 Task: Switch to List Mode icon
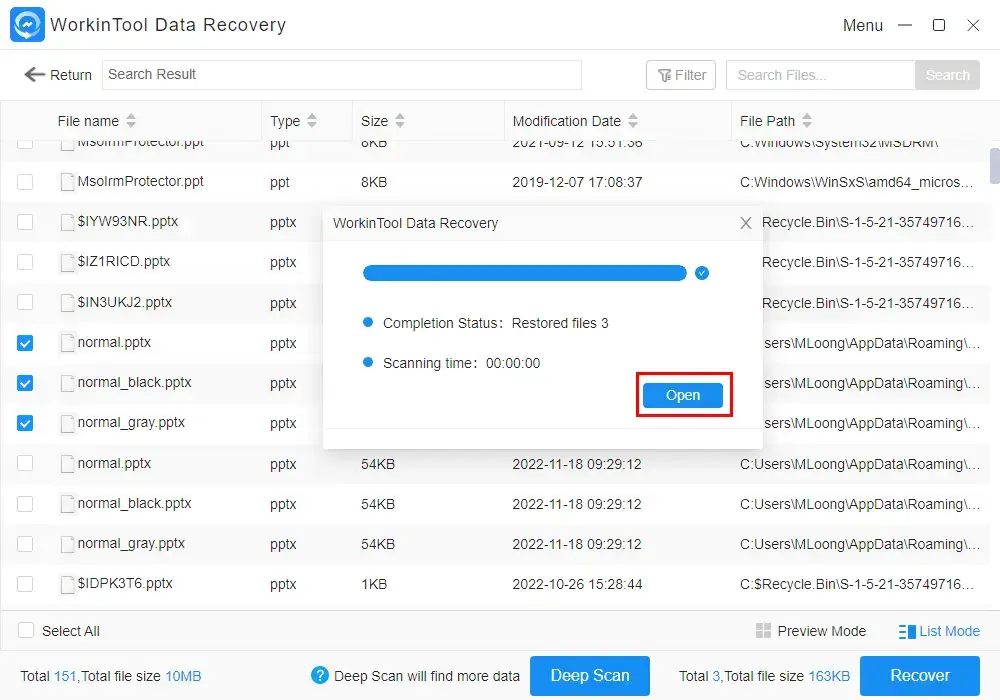coord(907,631)
